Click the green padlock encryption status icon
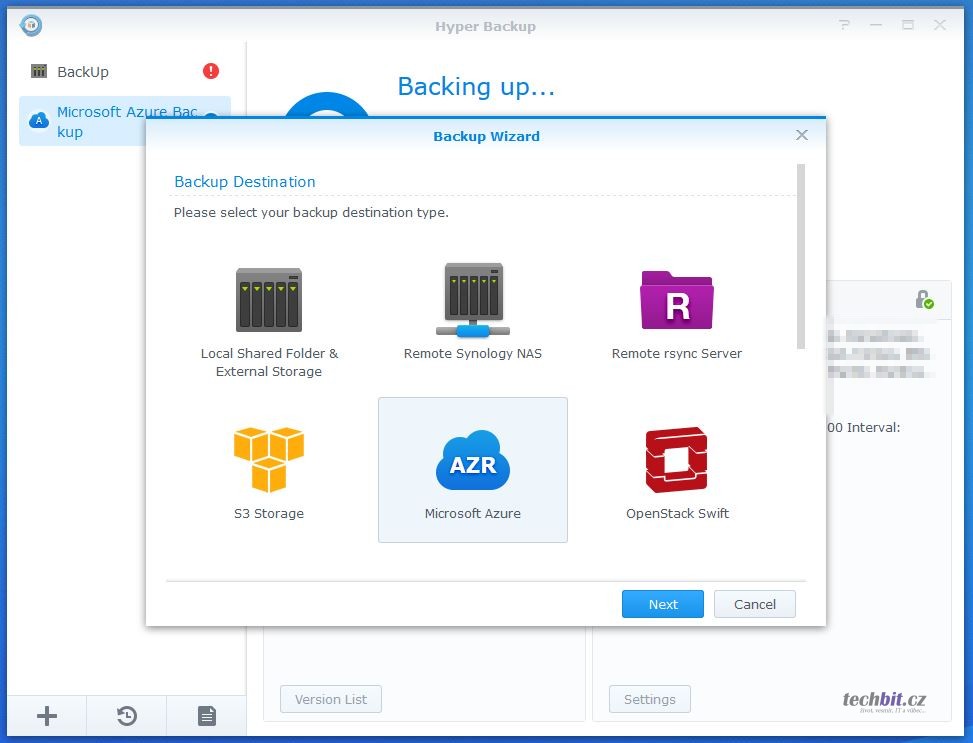The height and width of the screenshot is (743, 973). (924, 299)
